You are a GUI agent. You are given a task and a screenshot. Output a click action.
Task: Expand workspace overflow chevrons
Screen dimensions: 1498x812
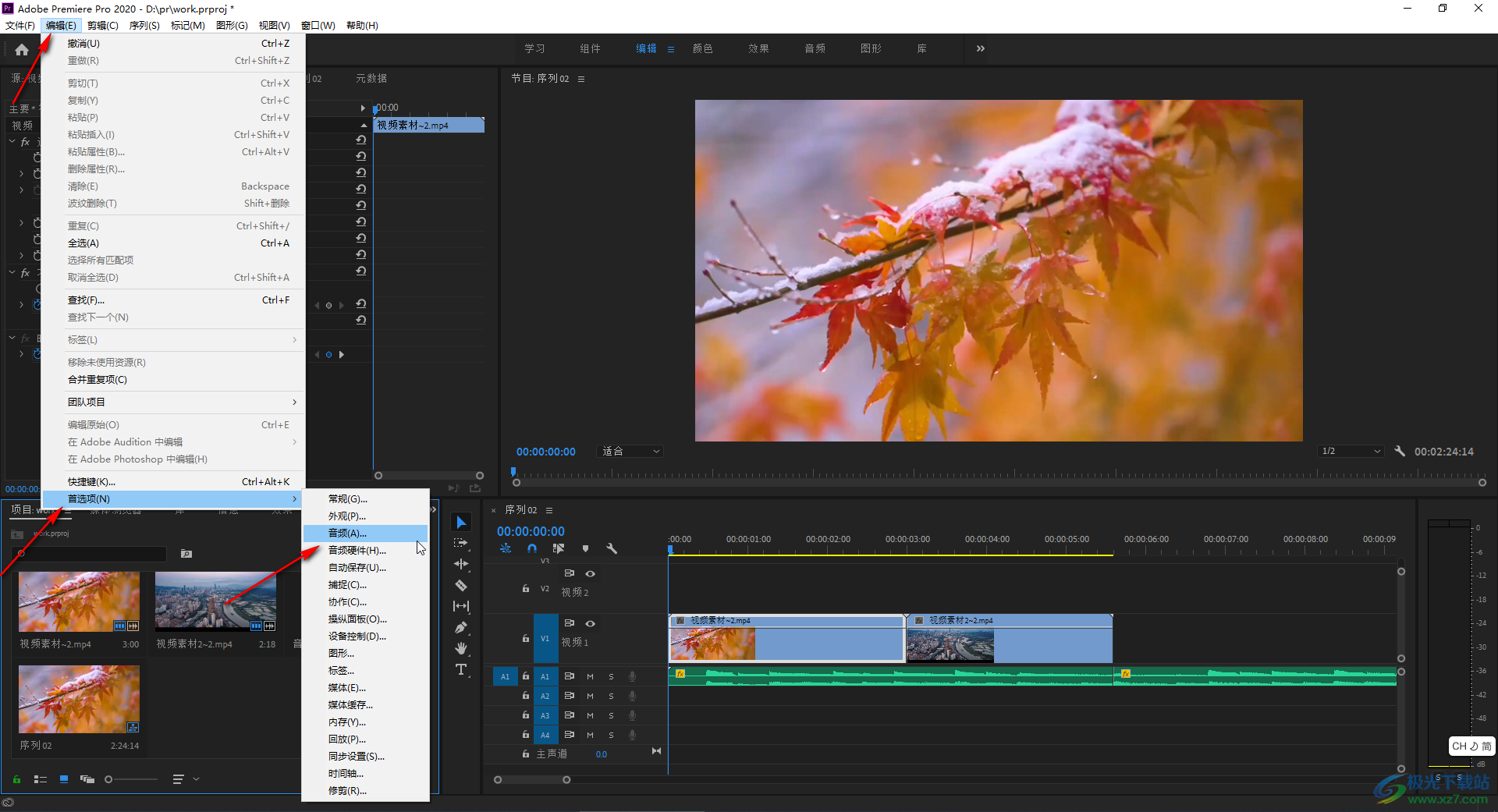[981, 48]
